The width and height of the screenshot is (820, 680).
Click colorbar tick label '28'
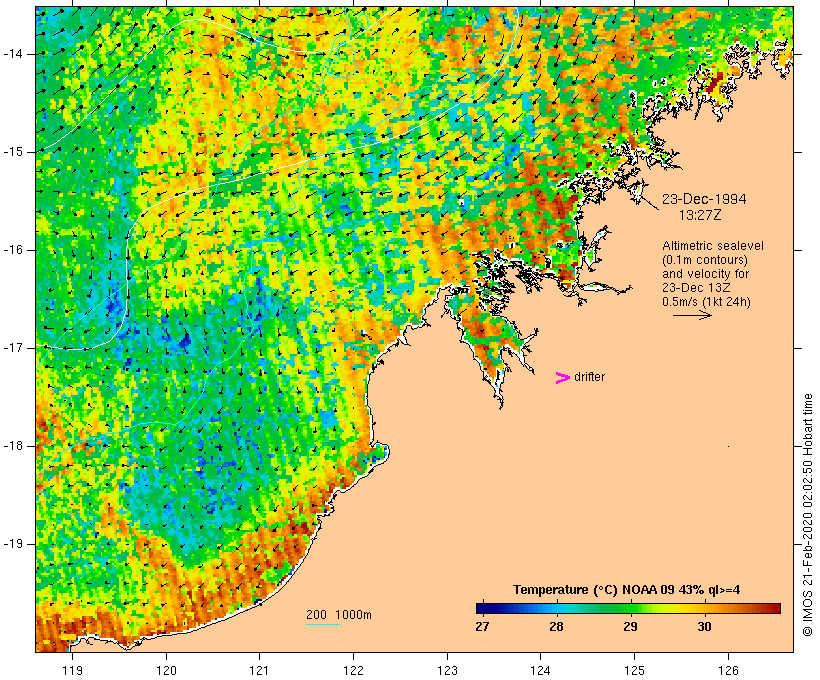[556, 626]
